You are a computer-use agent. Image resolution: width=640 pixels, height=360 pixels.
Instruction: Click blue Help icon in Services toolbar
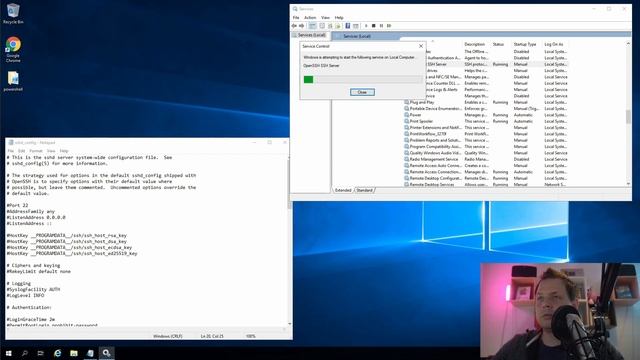(348, 26)
